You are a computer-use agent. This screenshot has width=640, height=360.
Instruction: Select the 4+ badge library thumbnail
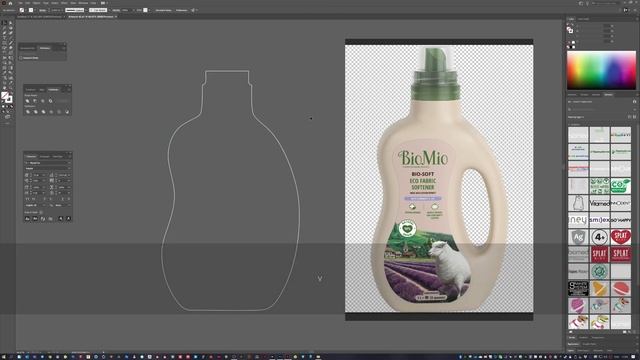coord(599,237)
